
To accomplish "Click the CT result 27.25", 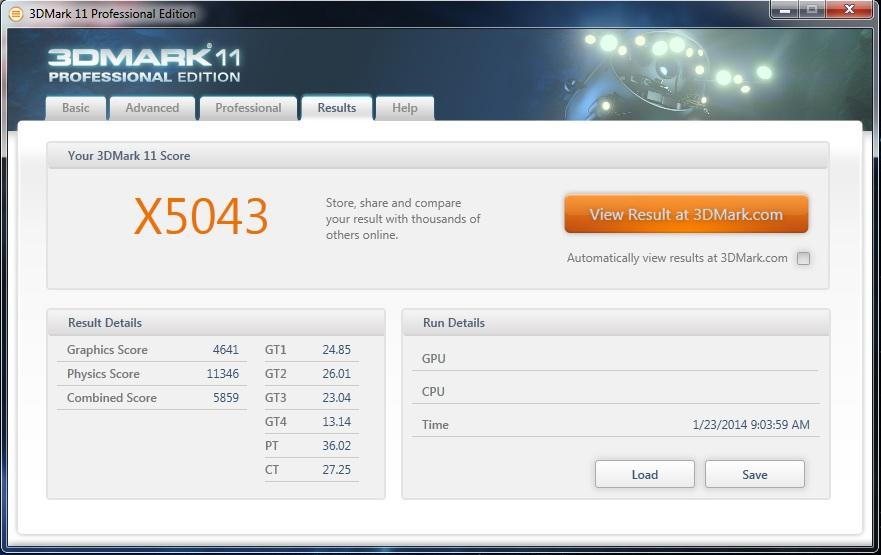I will (337, 470).
